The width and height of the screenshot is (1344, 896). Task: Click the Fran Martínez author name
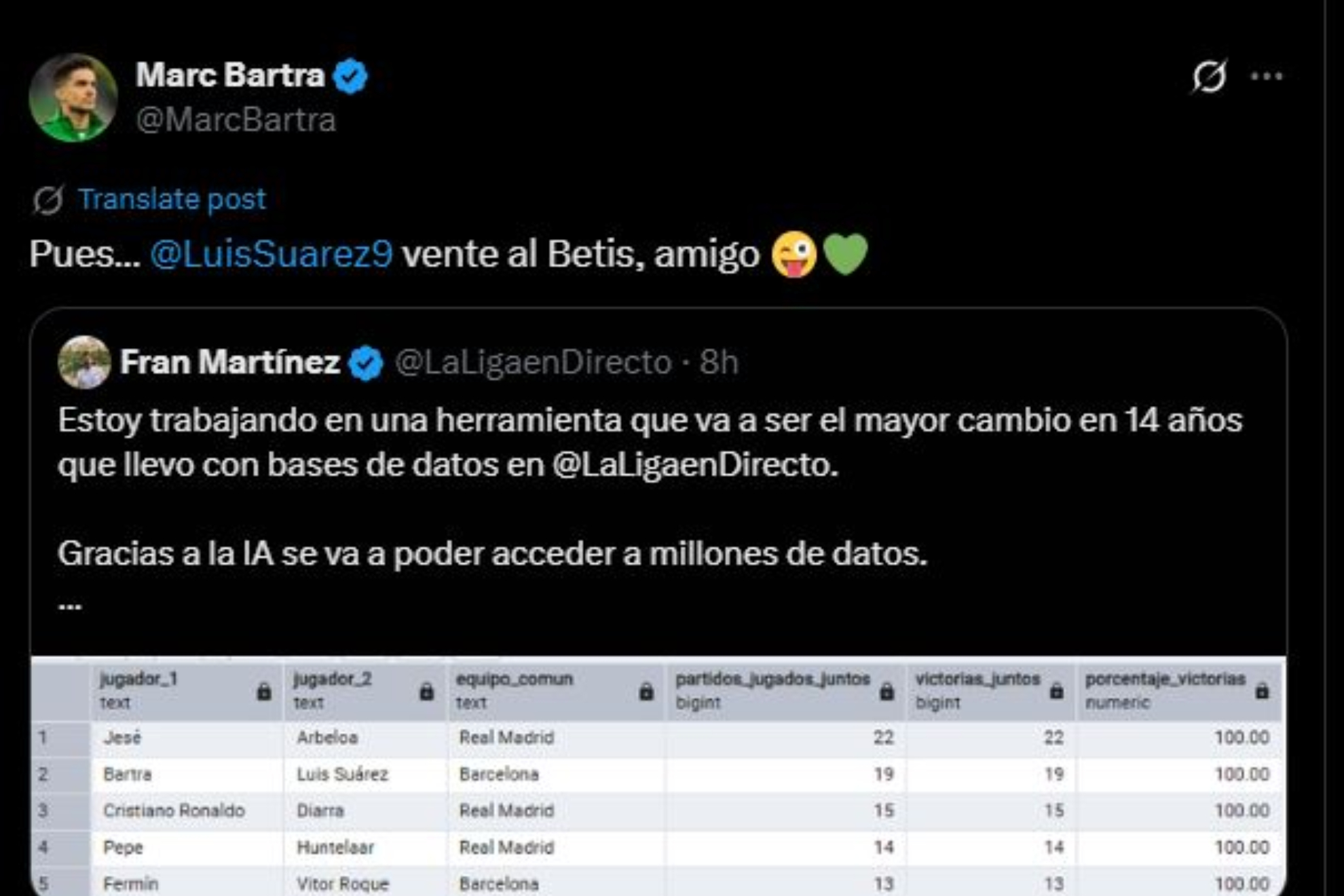pos(230,362)
